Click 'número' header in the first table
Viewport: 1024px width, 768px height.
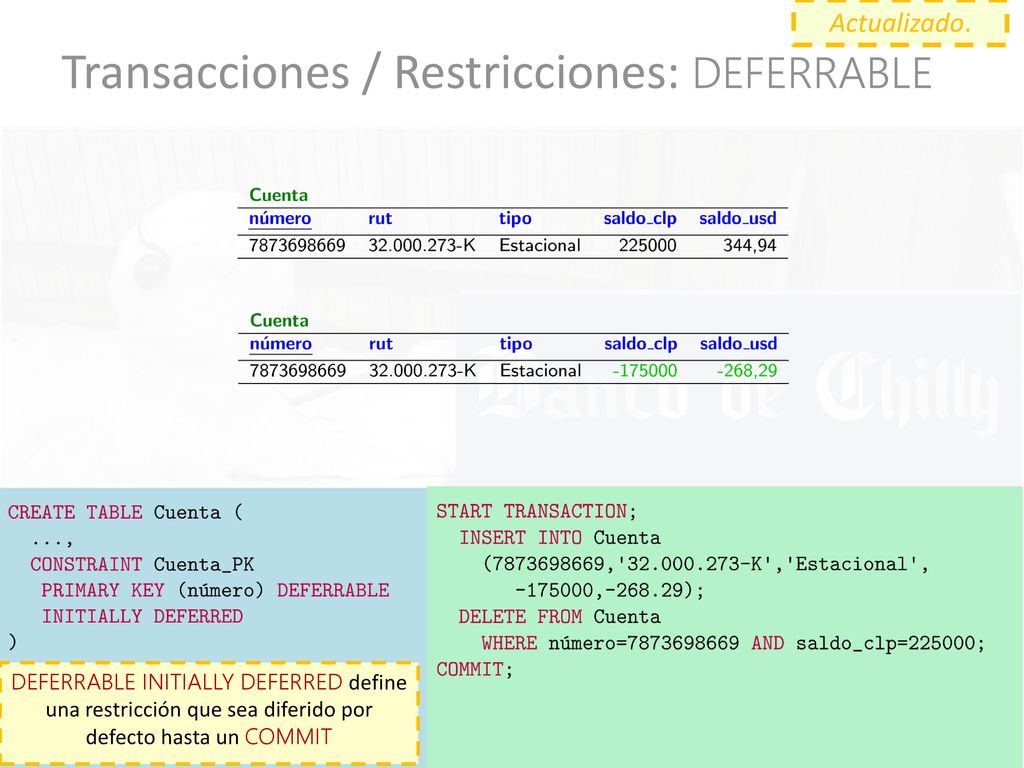(280, 218)
